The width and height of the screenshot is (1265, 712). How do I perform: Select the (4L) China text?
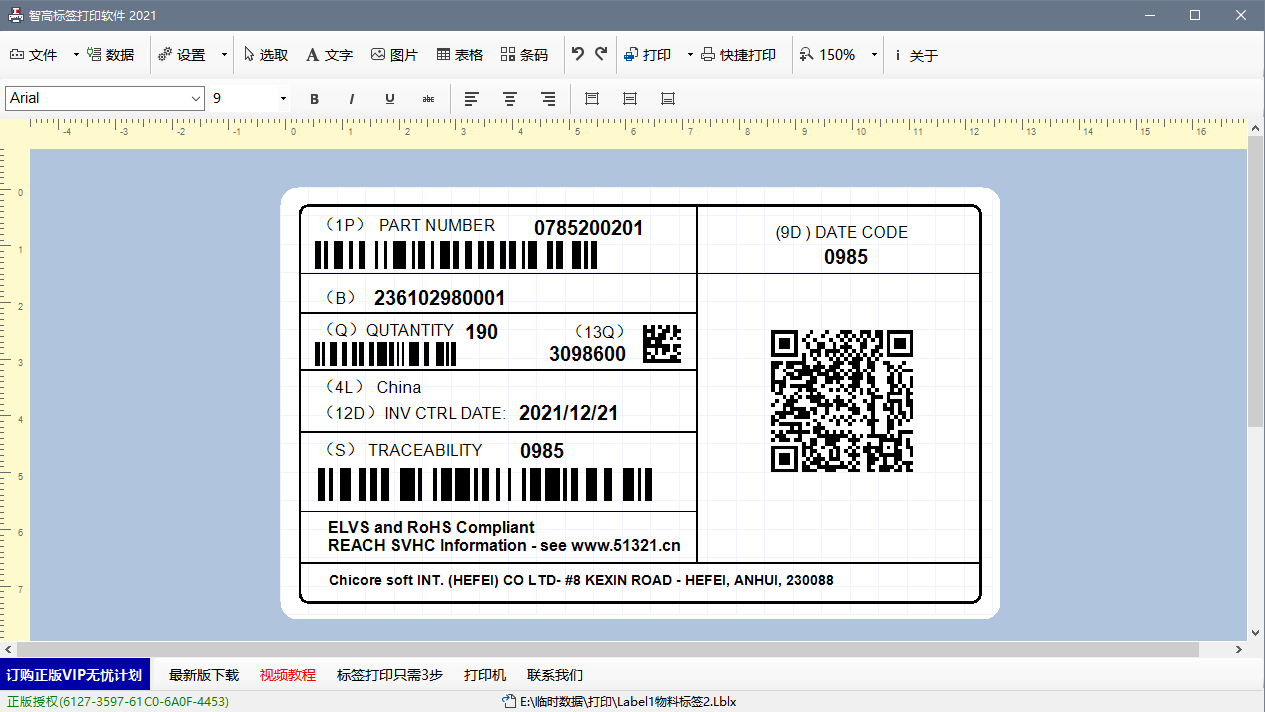coord(372,387)
